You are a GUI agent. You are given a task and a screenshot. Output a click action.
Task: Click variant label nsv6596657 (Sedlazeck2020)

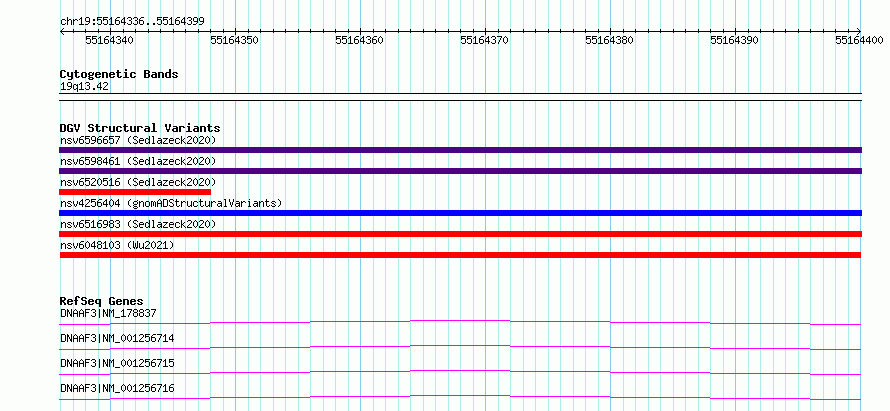coord(138,140)
